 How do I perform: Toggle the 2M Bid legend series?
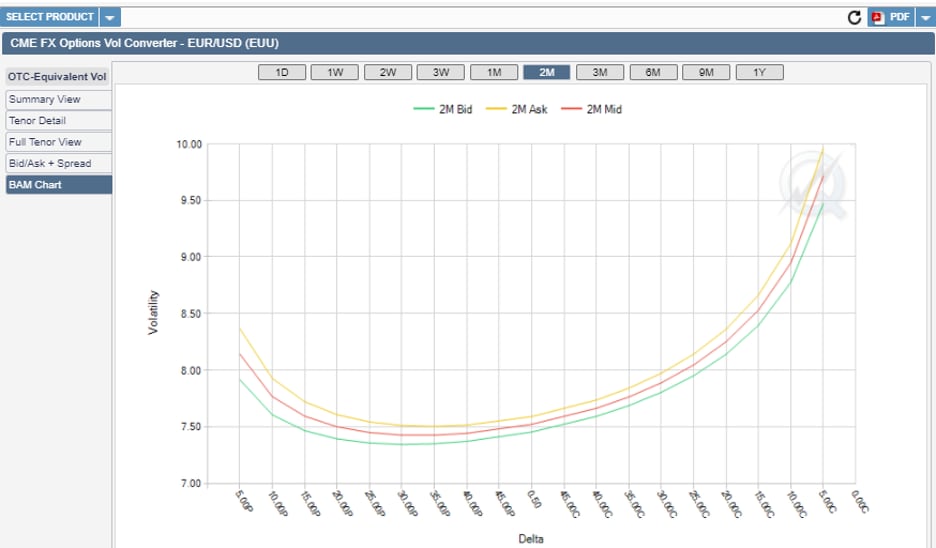(443, 109)
